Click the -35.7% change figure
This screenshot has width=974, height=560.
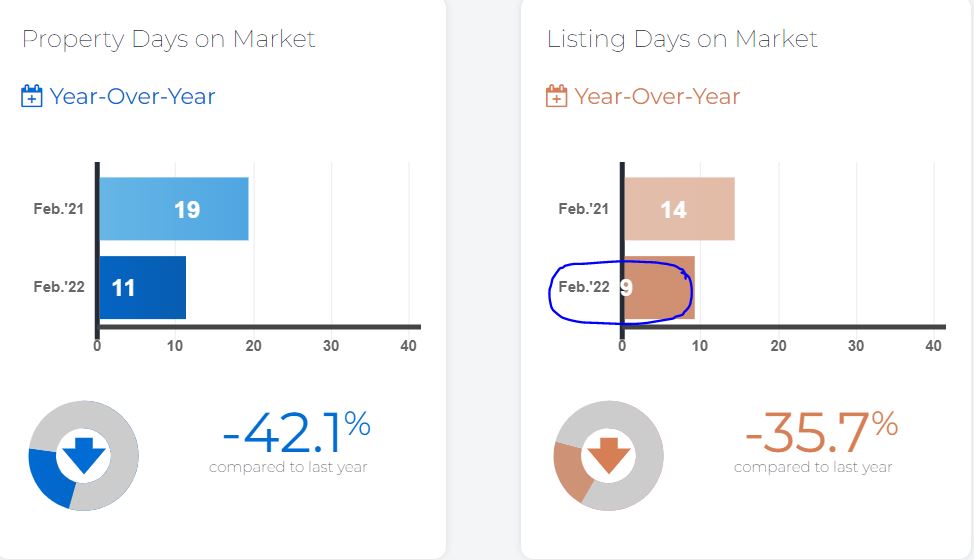820,432
